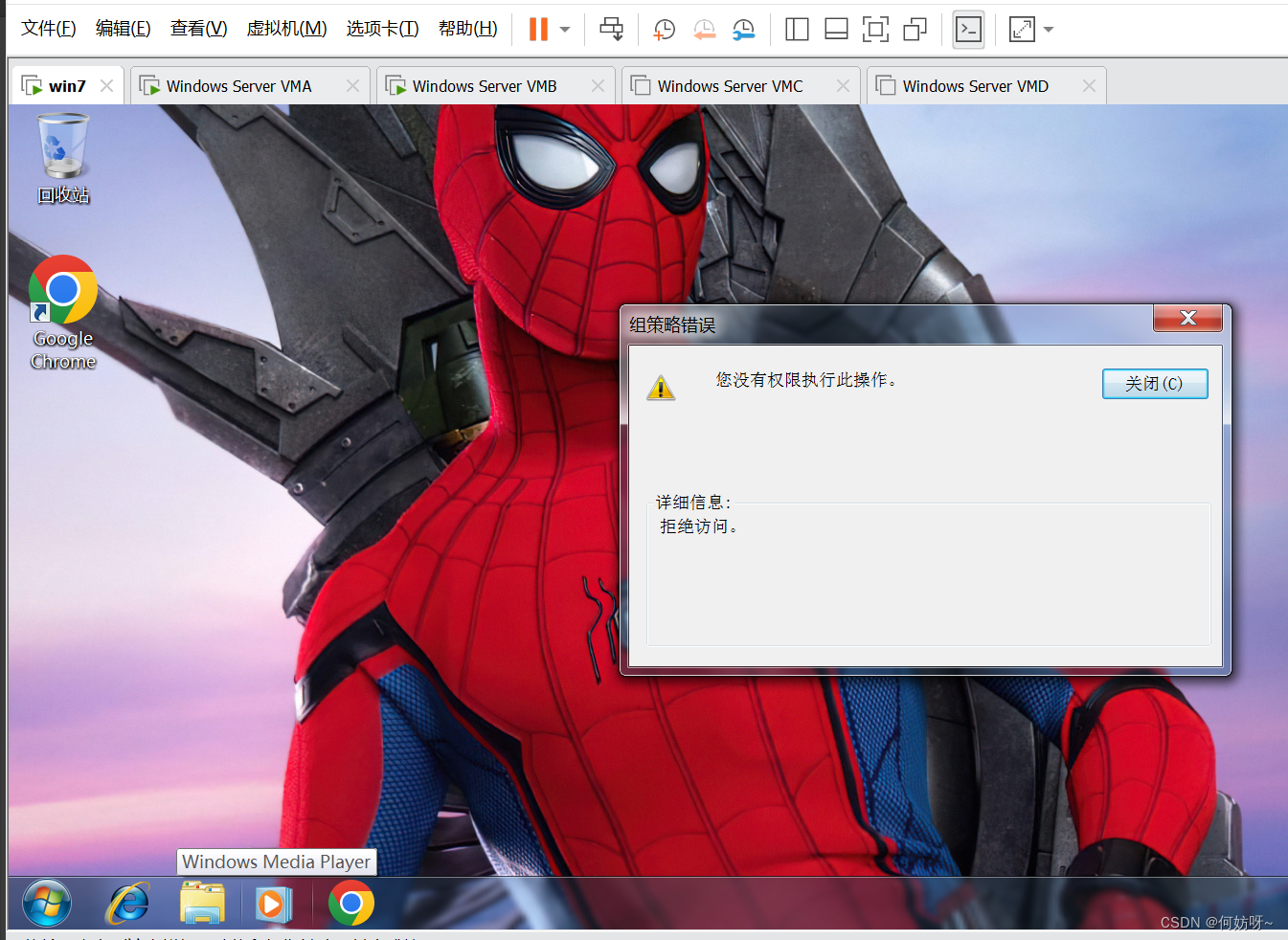Expand the power options dropdown arrow
This screenshot has height=940, width=1288.
tap(565, 30)
